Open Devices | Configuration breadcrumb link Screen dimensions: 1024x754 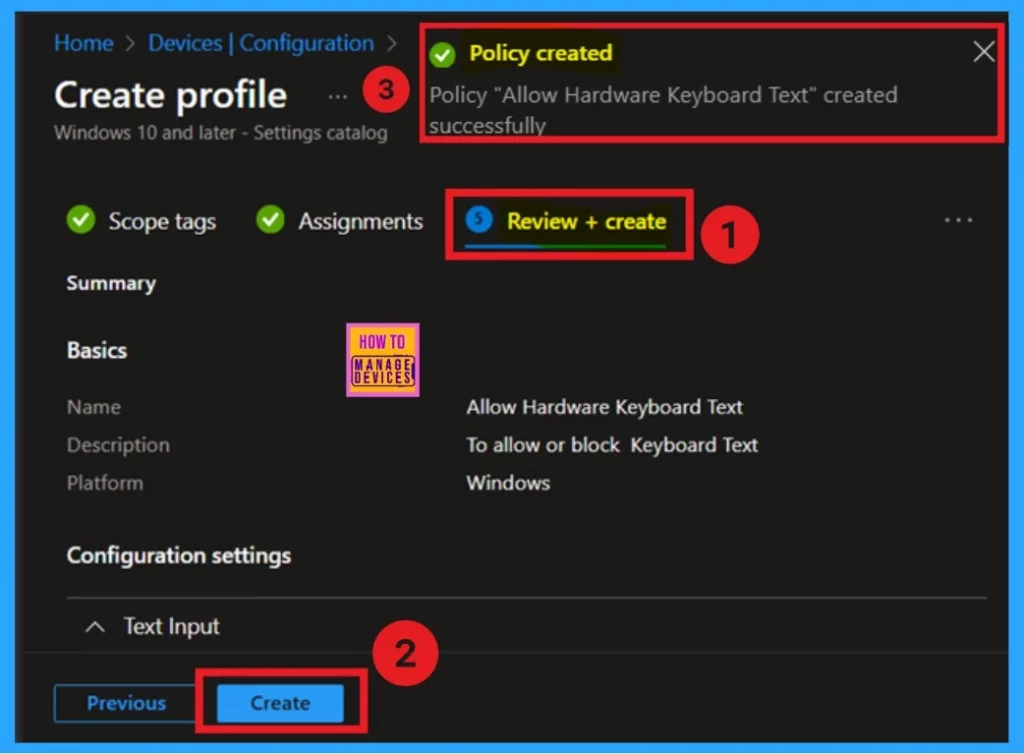point(261,43)
